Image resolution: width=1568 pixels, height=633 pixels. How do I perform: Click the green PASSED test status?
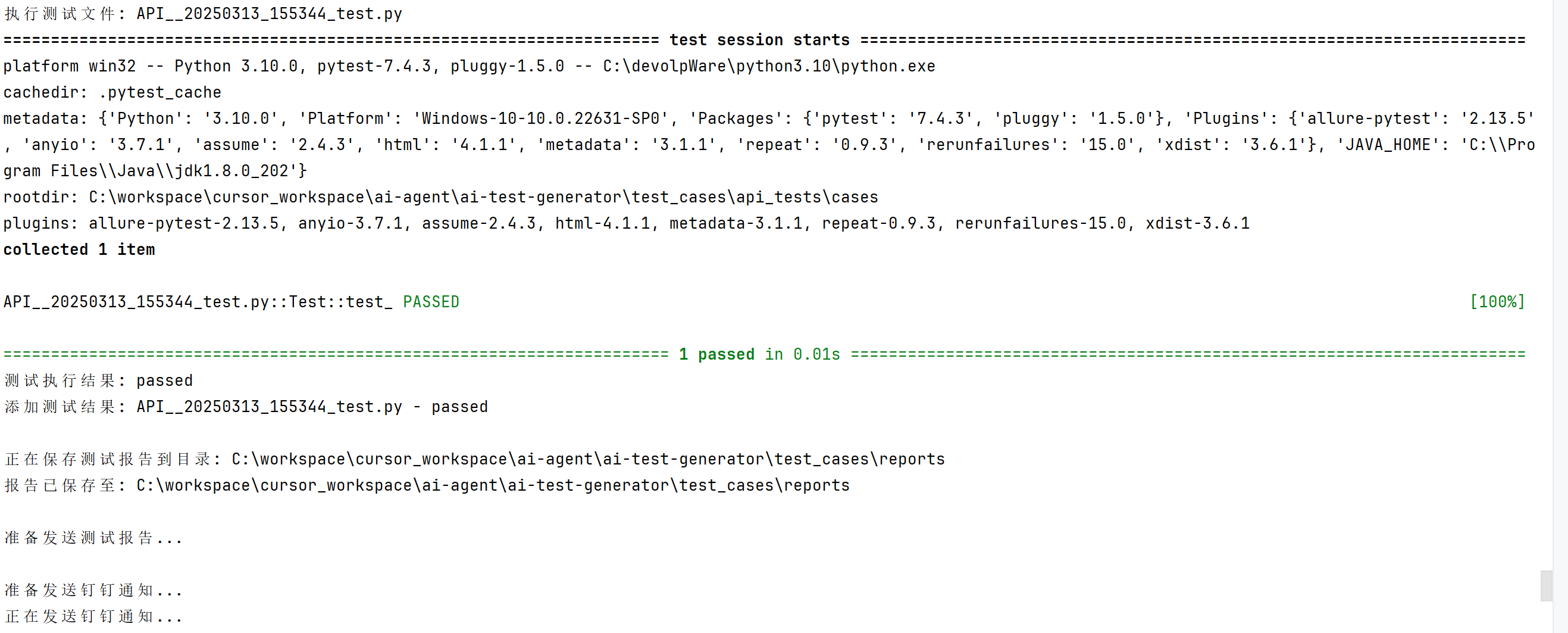431,301
